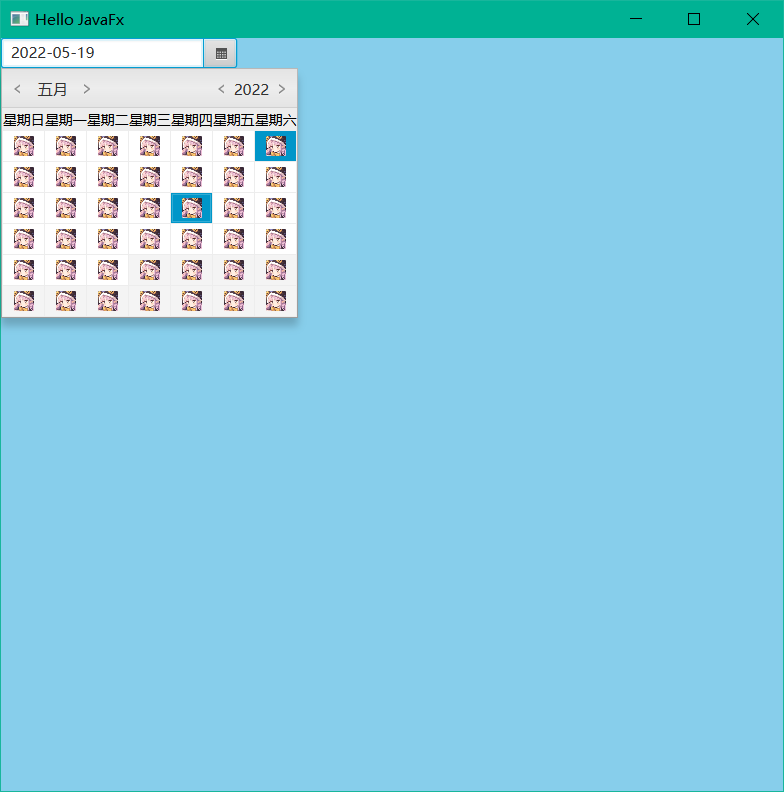Pick the first Sunday image cell of May
Screen dimensions: 784x792
coord(24,146)
